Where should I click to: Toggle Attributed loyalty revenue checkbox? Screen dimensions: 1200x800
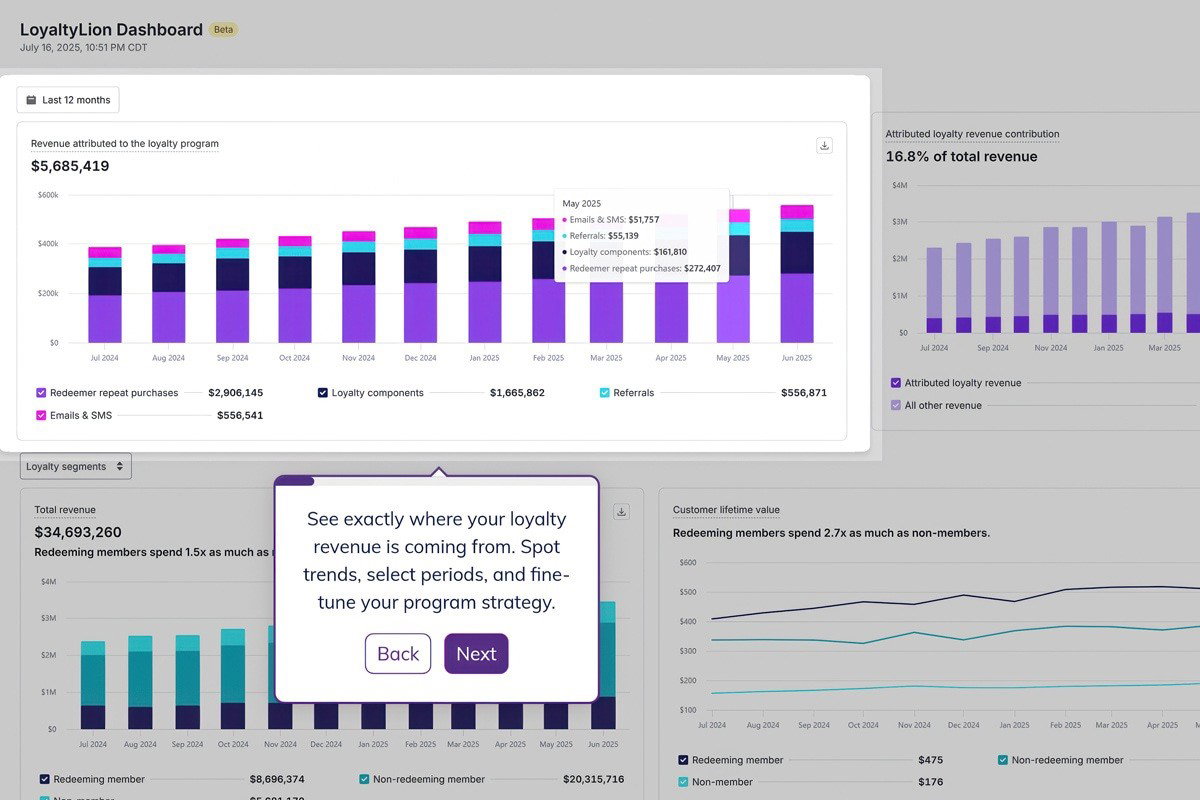tap(896, 383)
